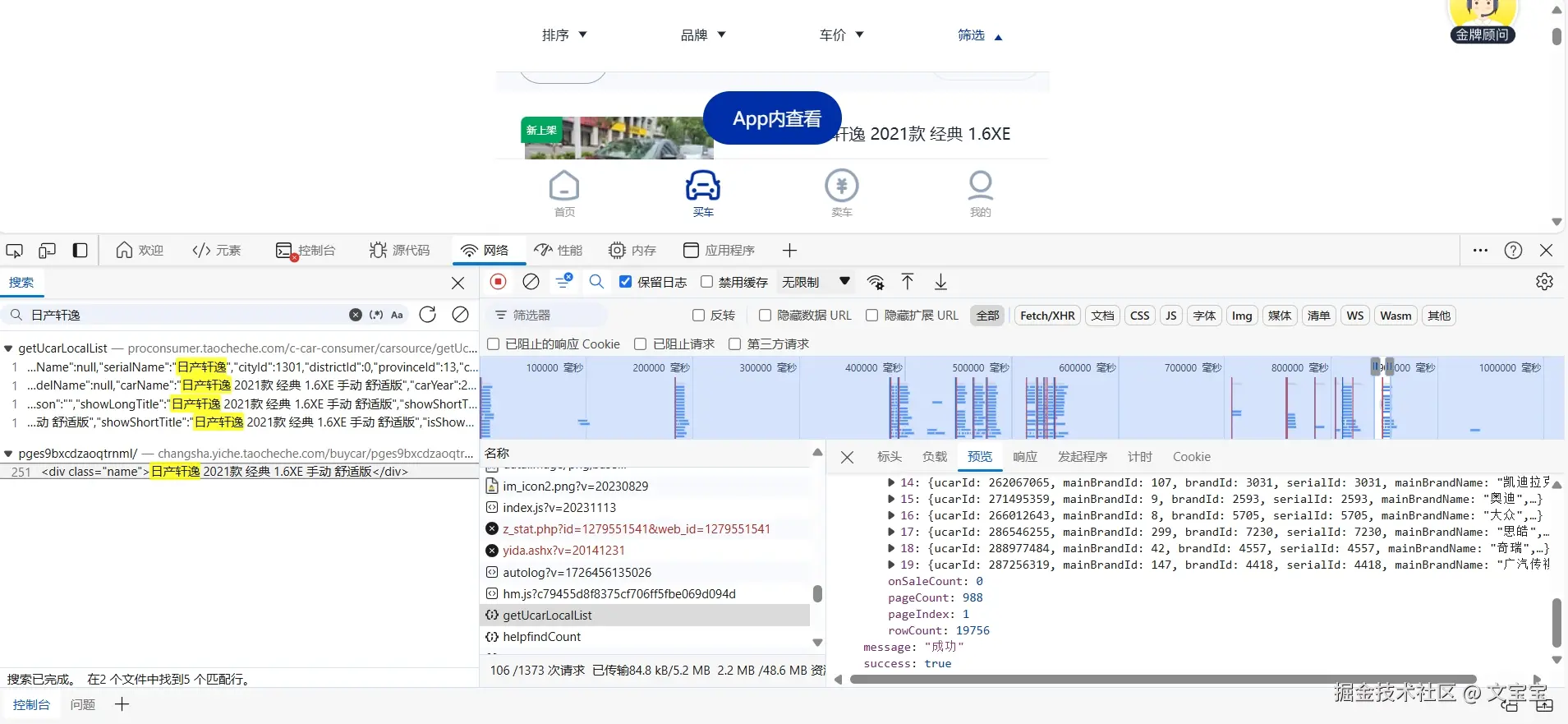Viewport: 1568px width, 724px height.
Task: Close the request details pane
Action: tap(848, 457)
